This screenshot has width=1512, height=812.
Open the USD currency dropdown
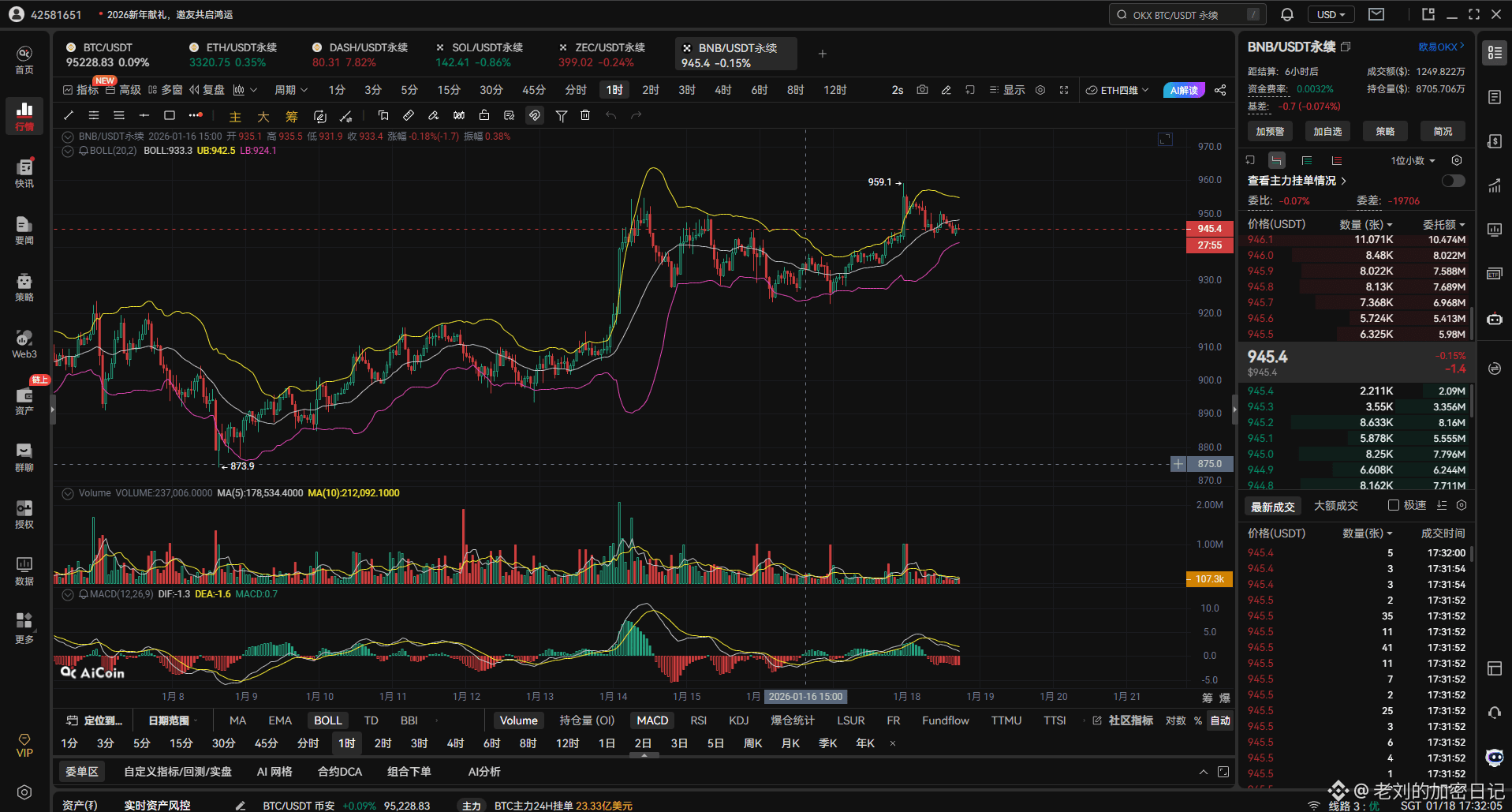pos(1331,14)
